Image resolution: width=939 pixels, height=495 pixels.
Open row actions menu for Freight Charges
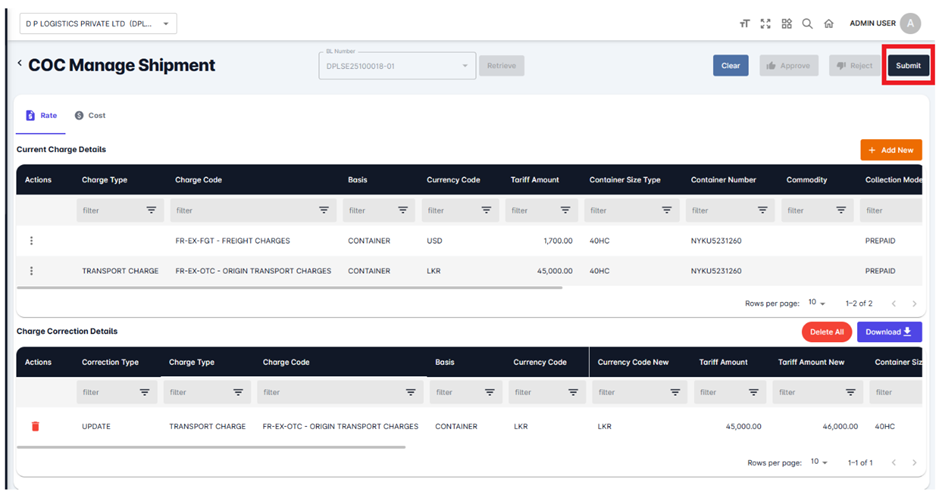click(x=32, y=241)
